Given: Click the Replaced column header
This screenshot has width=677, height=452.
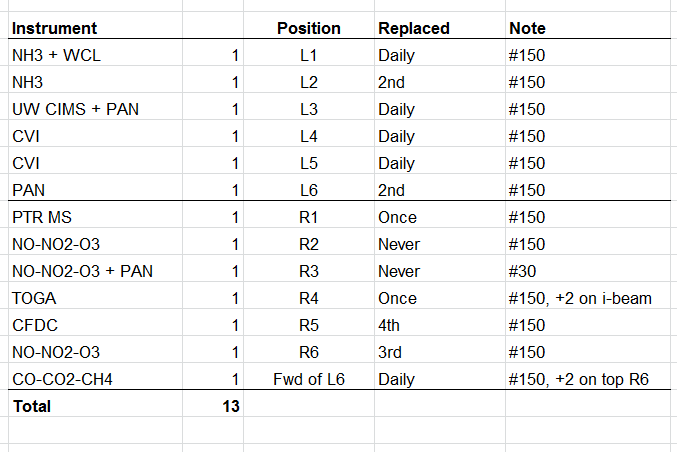Looking at the screenshot, I should 413,29.
